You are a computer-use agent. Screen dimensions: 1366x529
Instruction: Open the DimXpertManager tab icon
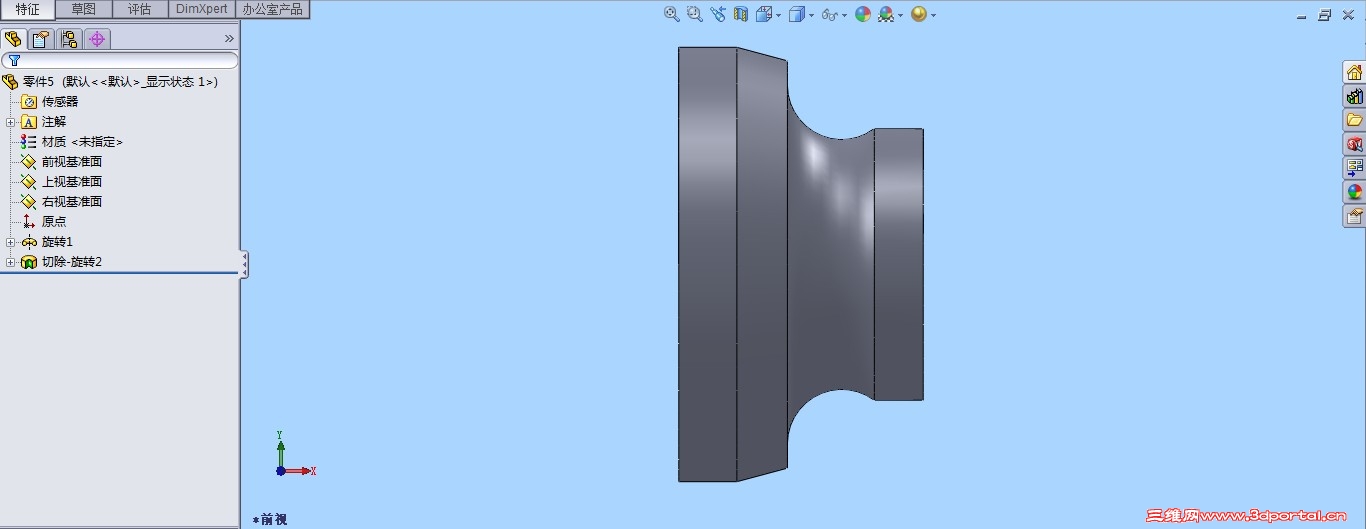pyautogui.click(x=97, y=39)
